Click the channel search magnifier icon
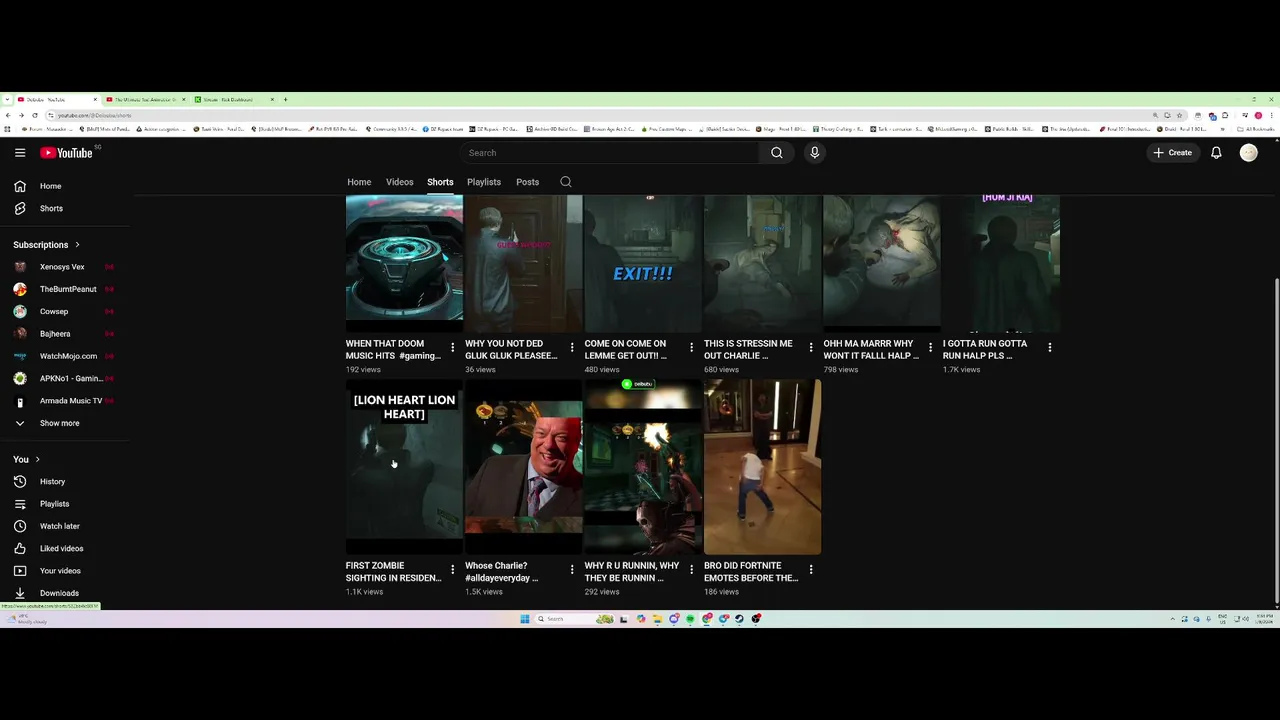This screenshot has width=1280, height=720. [566, 182]
